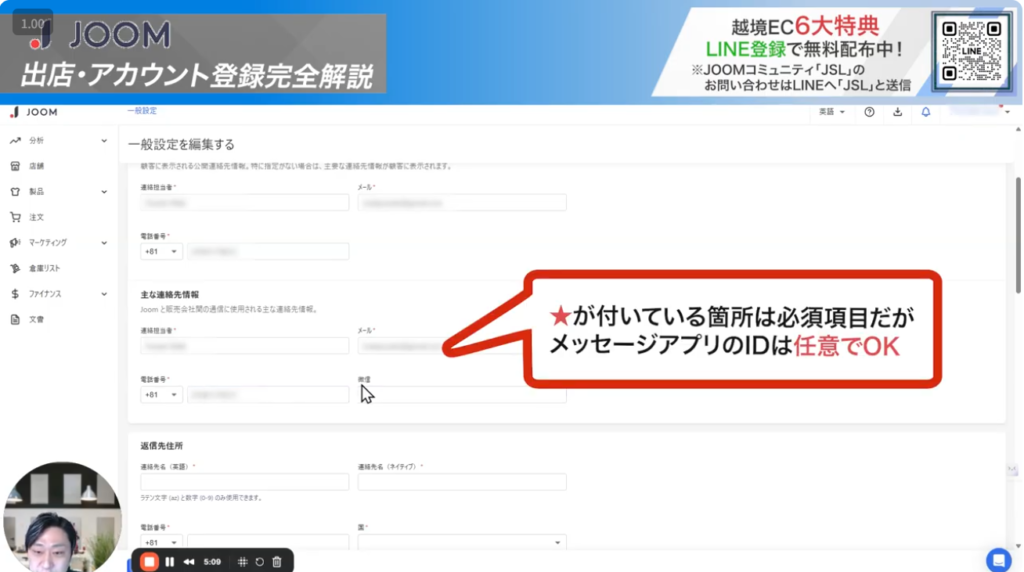Screen dimensions: 1024x572
Task: Delete the recording with trash icon
Action: [277, 561]
